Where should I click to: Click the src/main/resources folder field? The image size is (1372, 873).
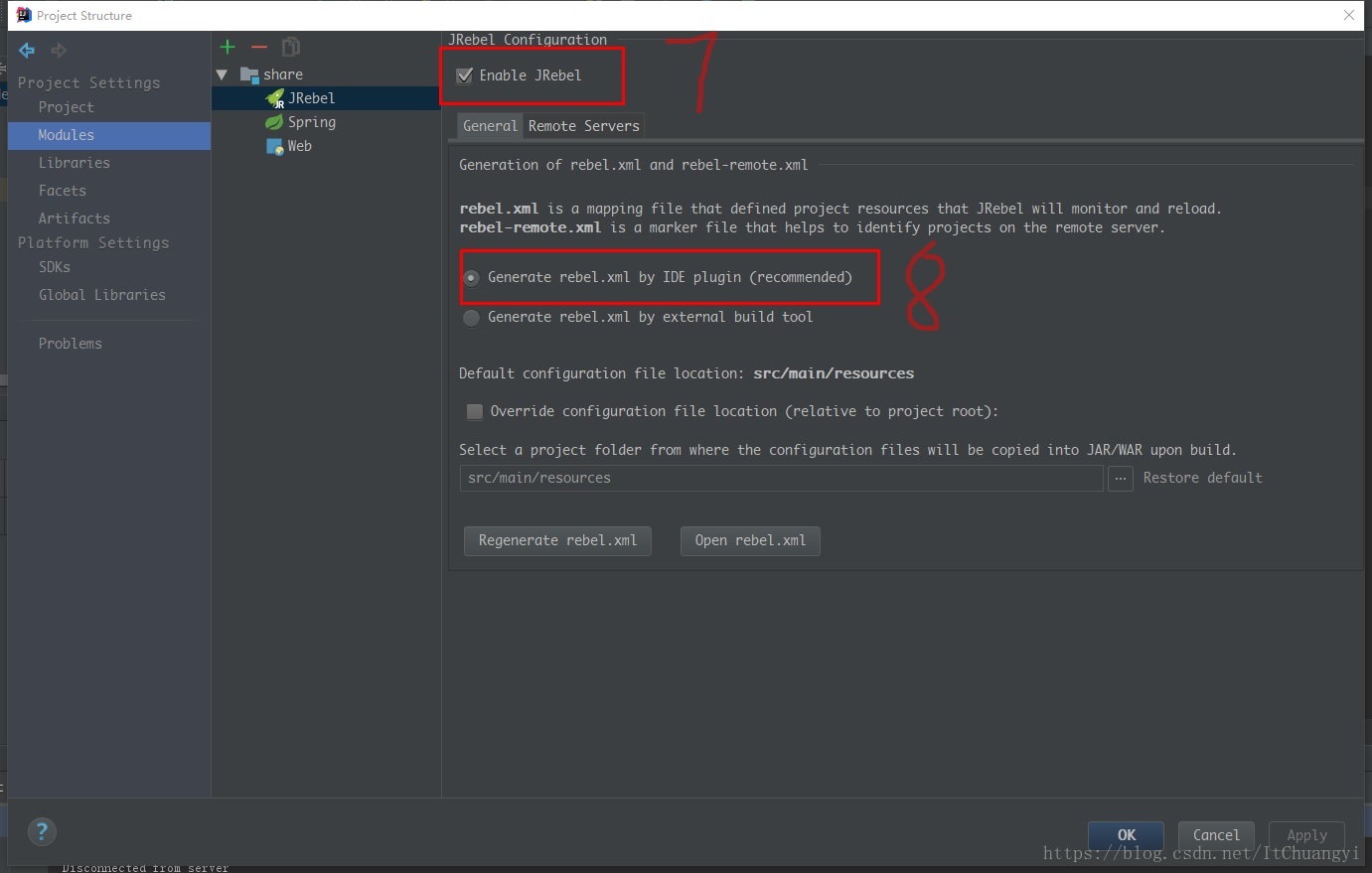(x=782, y=478)
